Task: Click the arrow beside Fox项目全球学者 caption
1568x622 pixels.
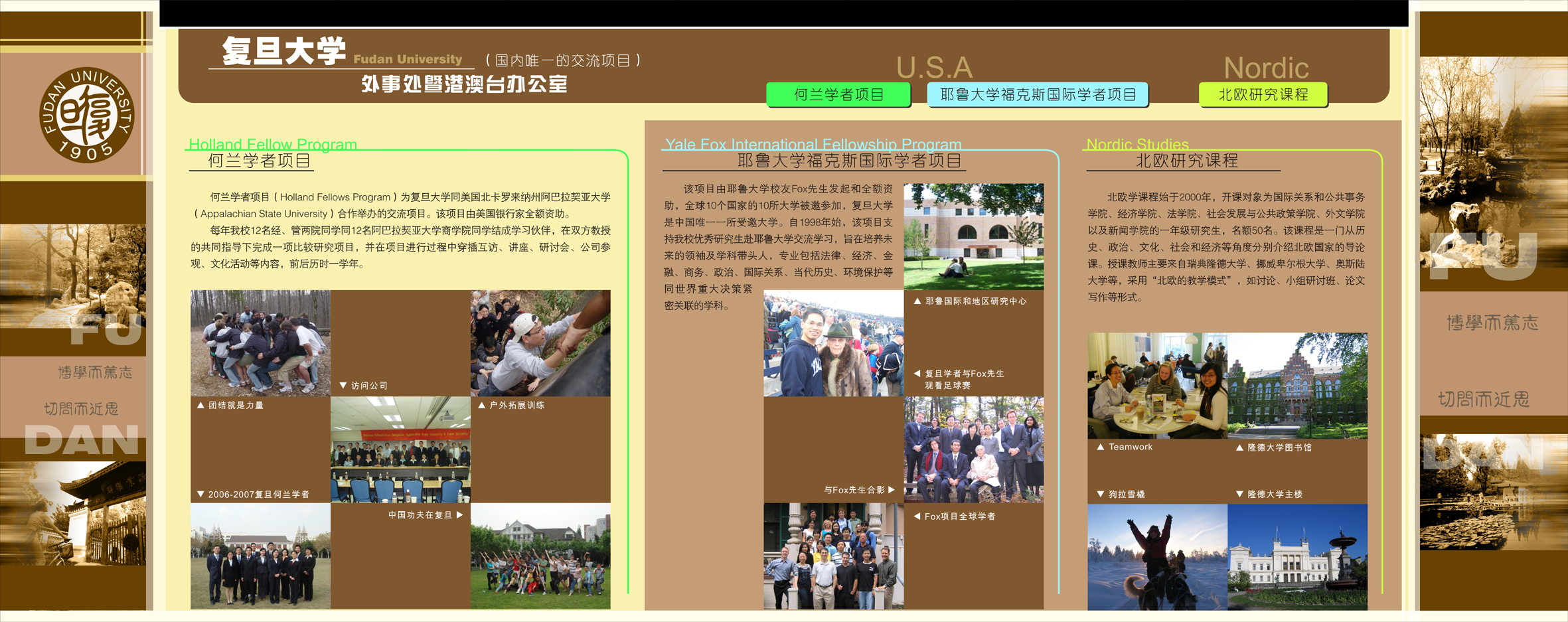Action: [917, 516]
